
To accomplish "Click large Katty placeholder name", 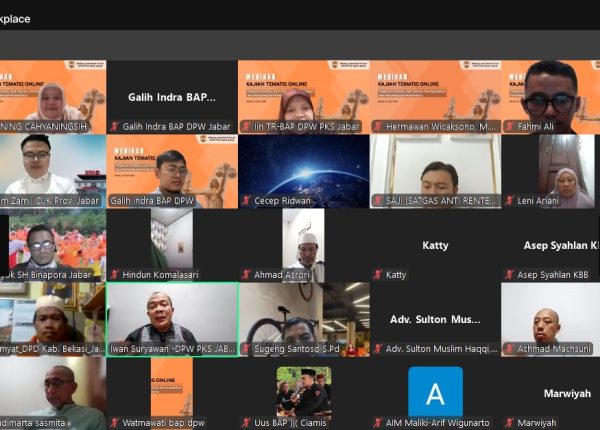I will tap(435, 245).
